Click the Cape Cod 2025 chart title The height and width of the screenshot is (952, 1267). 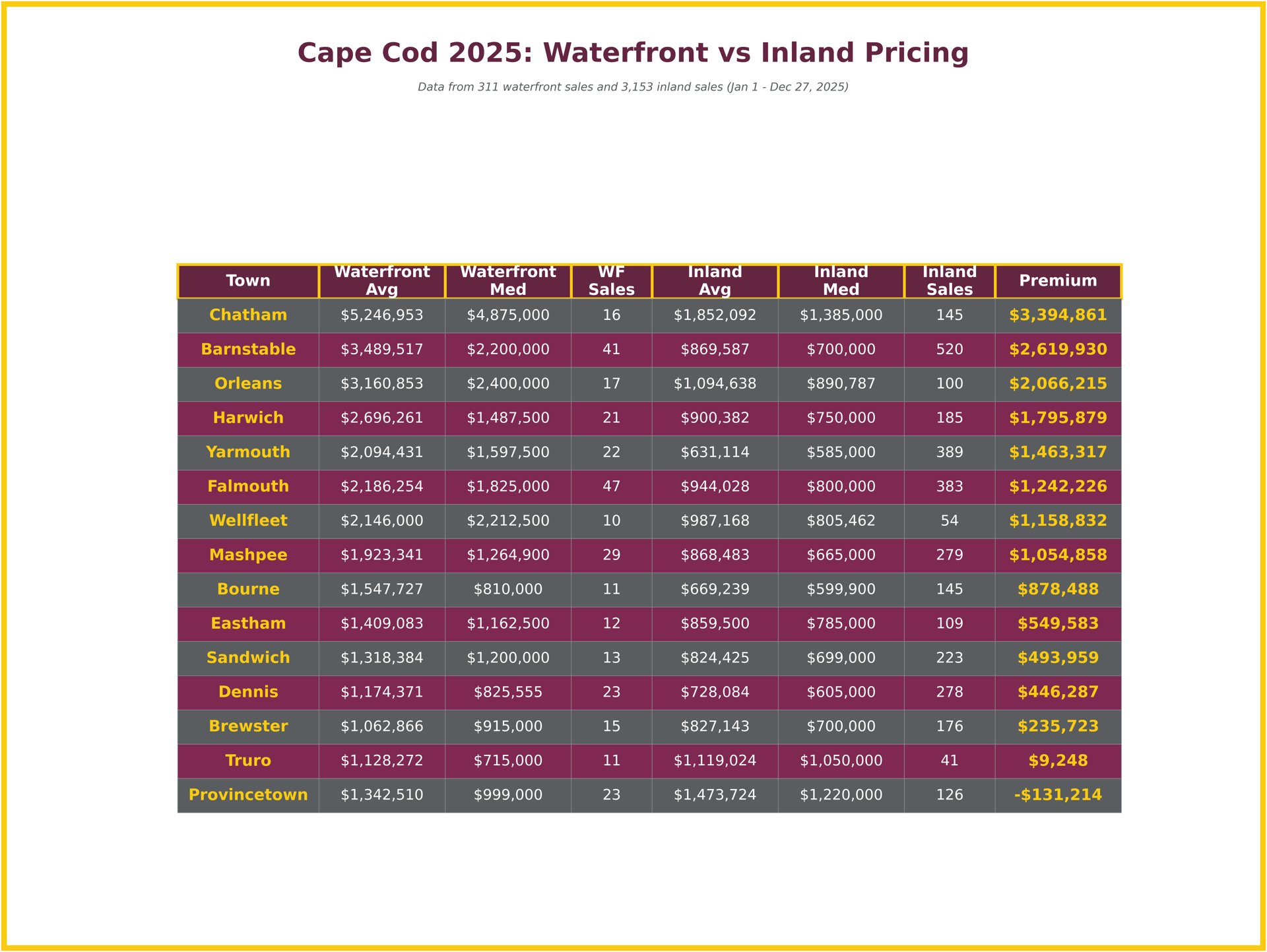coord(633,53)
